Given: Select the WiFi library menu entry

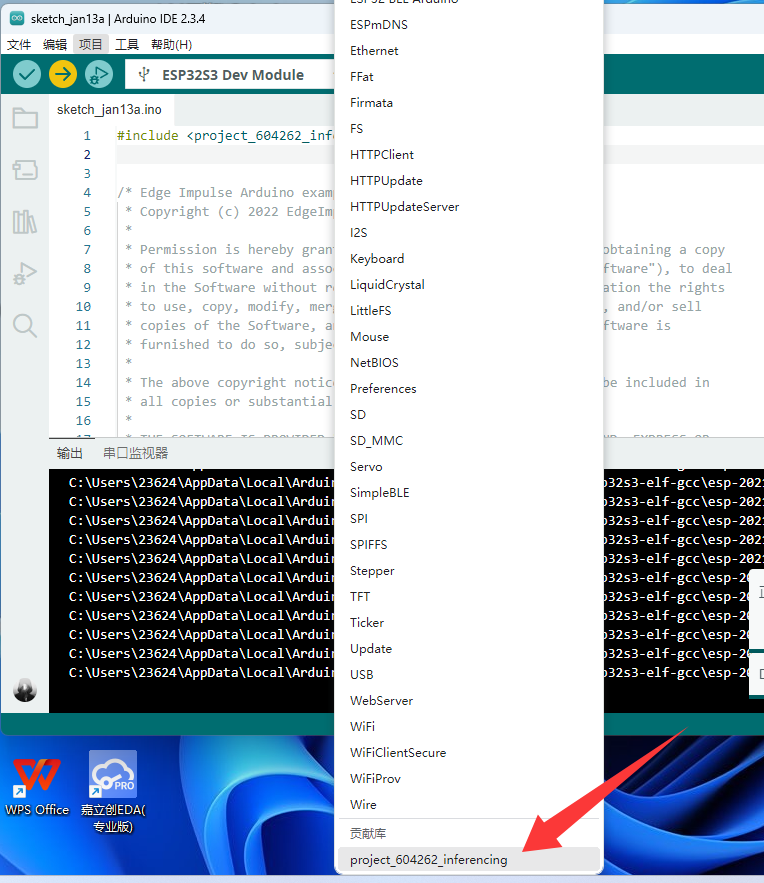Looking at the screenshot, I should click(x=363, y=726).
